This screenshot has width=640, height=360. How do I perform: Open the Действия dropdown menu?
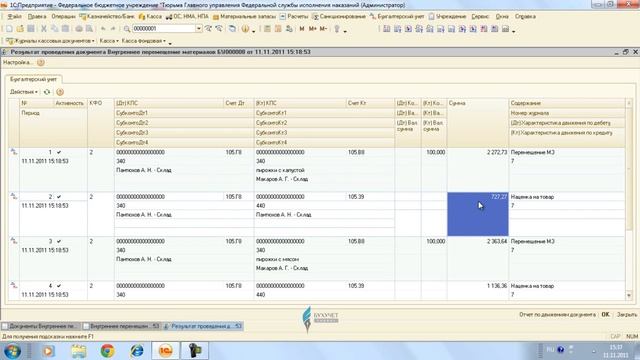[x=24, y=92]
